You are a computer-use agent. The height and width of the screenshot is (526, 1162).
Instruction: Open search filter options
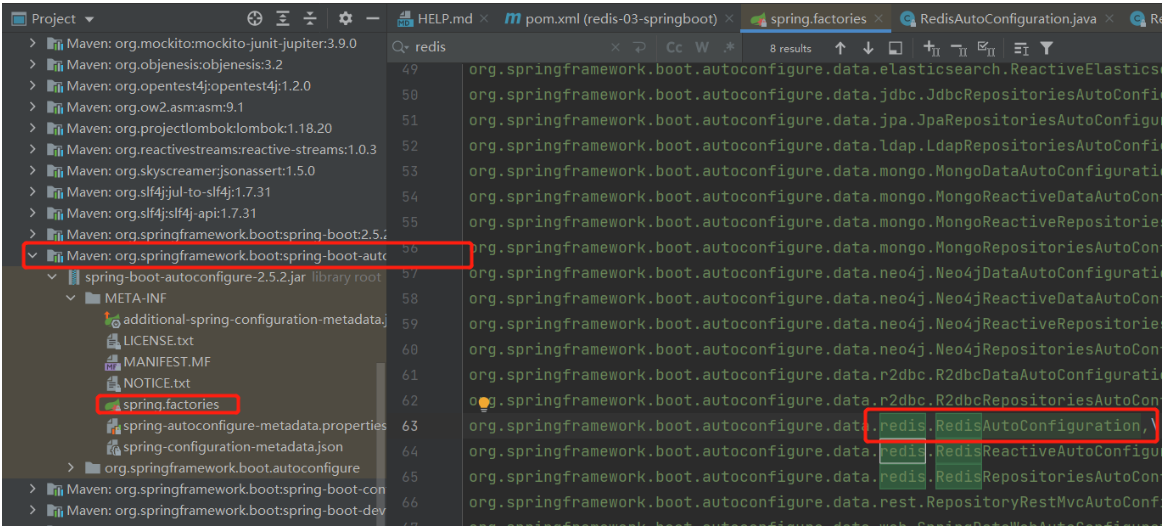1046,48
